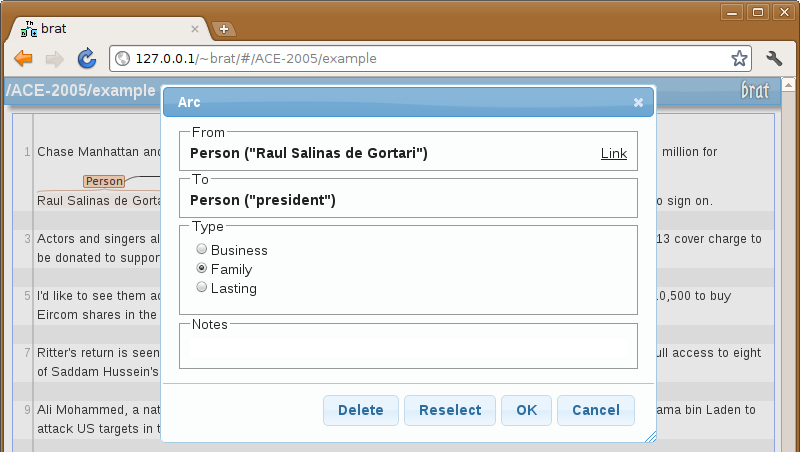Click the address bar URL
This screenshot has height=452, width=800.
(256, 59)
